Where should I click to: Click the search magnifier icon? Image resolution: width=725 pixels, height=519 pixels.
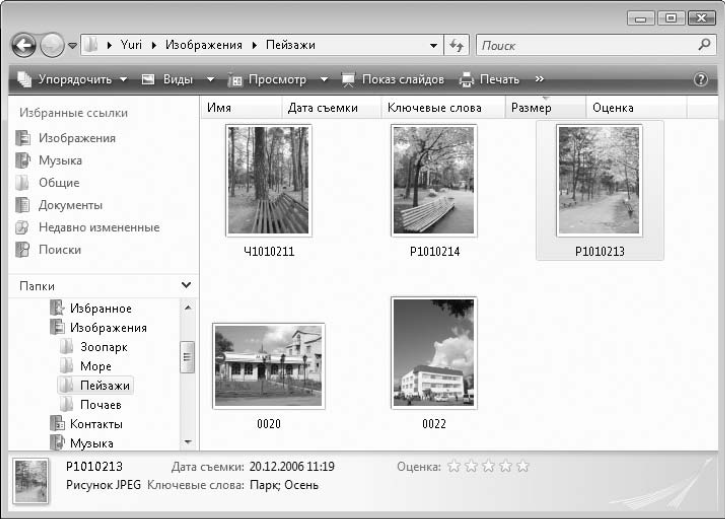[703, 45]
